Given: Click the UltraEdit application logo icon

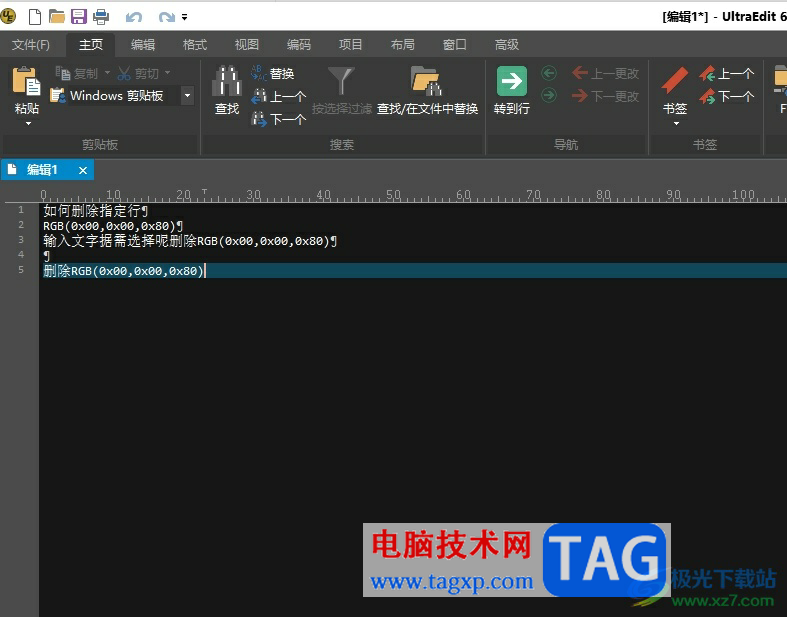Looking at the screenshot, I should coord(8,17).
